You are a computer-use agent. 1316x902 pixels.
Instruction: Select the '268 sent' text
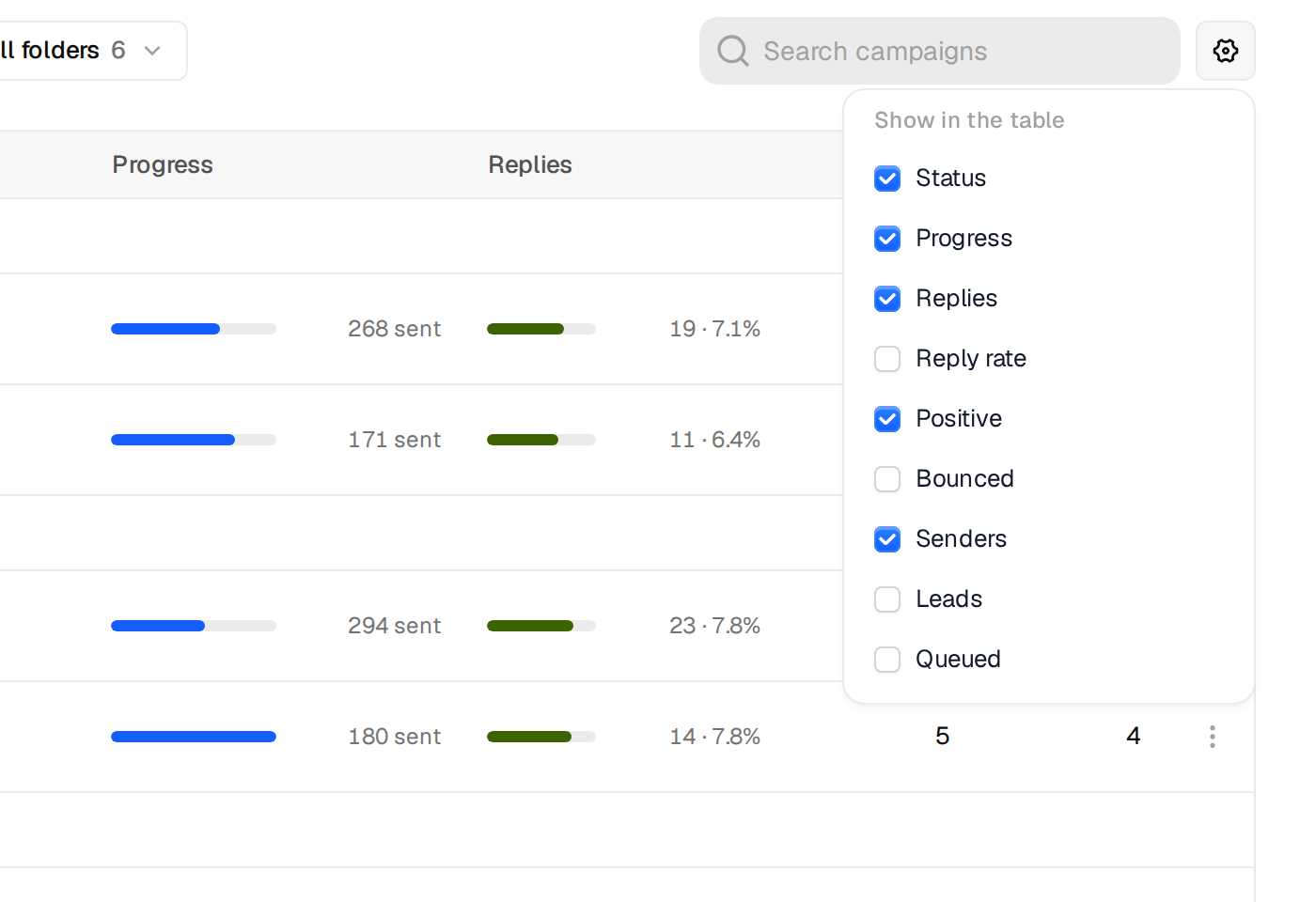(x=394, y=329)
